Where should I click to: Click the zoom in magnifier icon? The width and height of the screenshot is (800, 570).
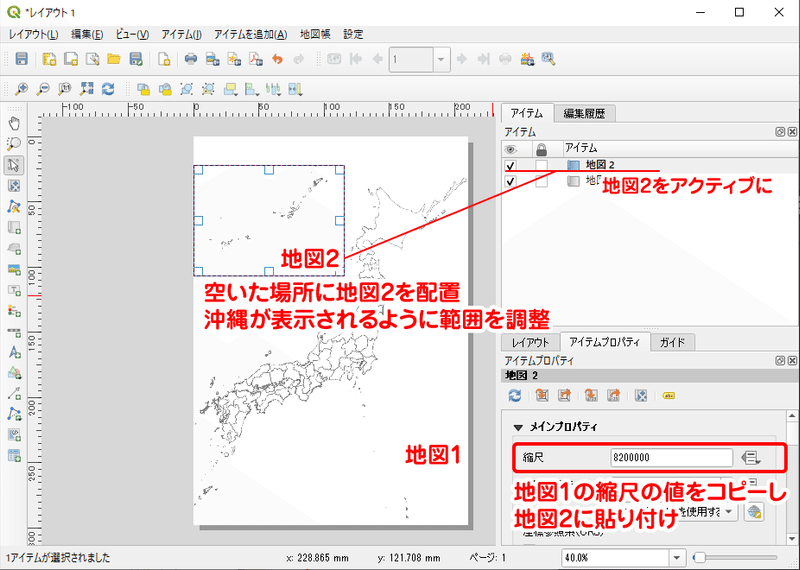pyautogui.click(x=21, y=89)
